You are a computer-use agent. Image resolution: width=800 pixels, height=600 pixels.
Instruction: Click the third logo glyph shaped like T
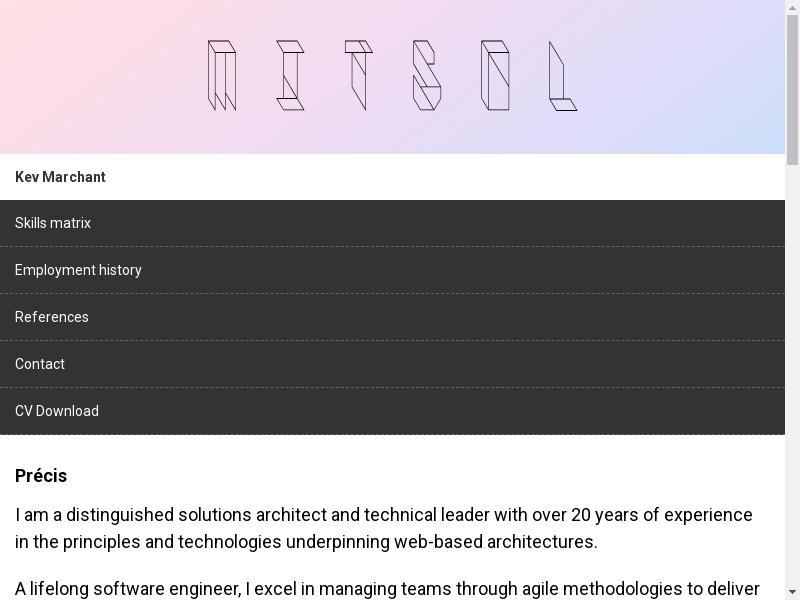coord(358,75)
